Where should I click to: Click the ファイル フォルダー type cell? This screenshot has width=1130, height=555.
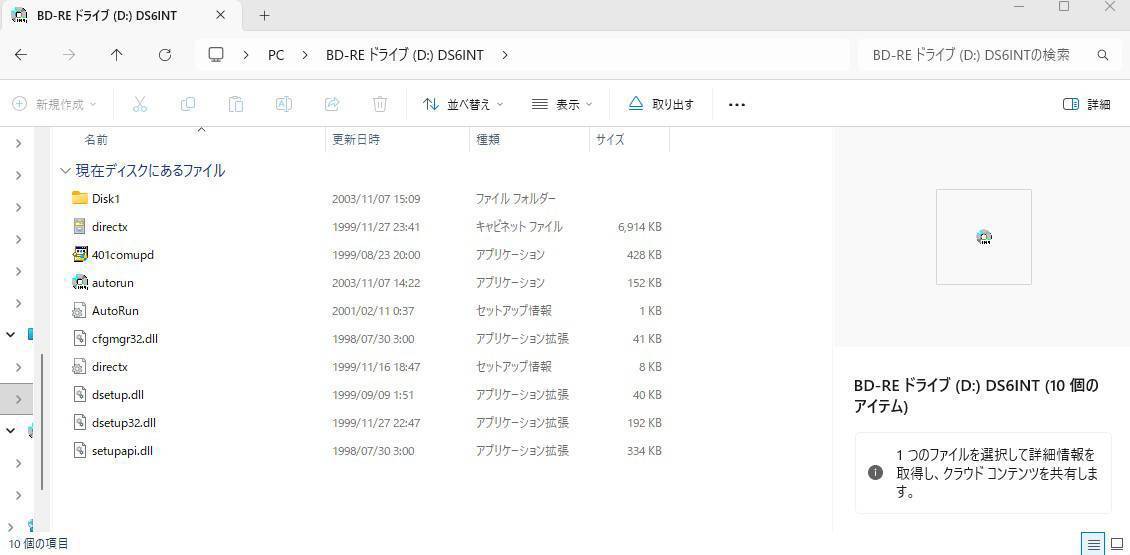tap(515, 198)
